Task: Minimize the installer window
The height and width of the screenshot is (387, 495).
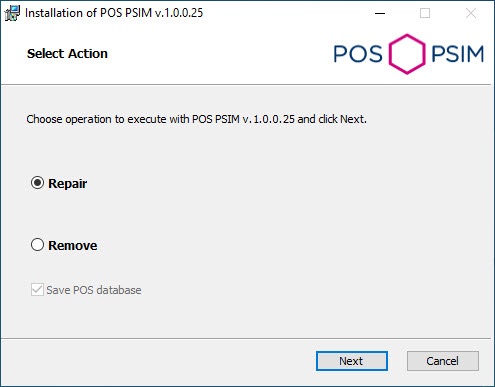Action: pyautogui.click(x=380, y=13)
